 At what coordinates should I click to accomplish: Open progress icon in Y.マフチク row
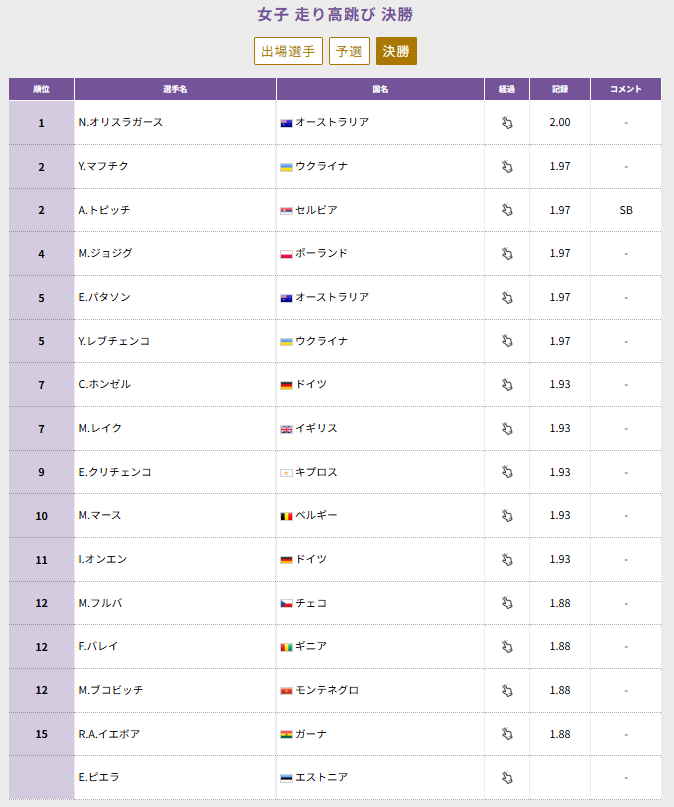tap(507, 167)
